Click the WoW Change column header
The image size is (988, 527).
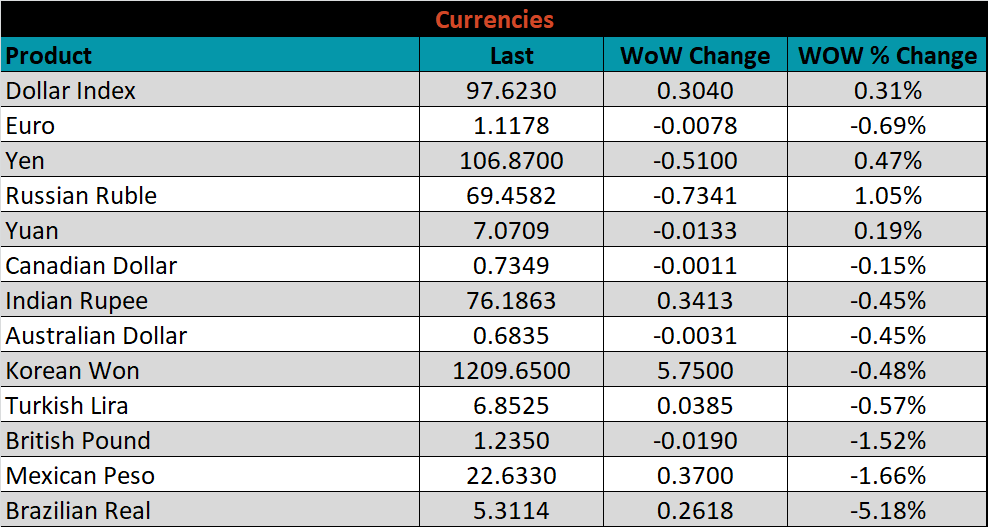coord(695,56)
